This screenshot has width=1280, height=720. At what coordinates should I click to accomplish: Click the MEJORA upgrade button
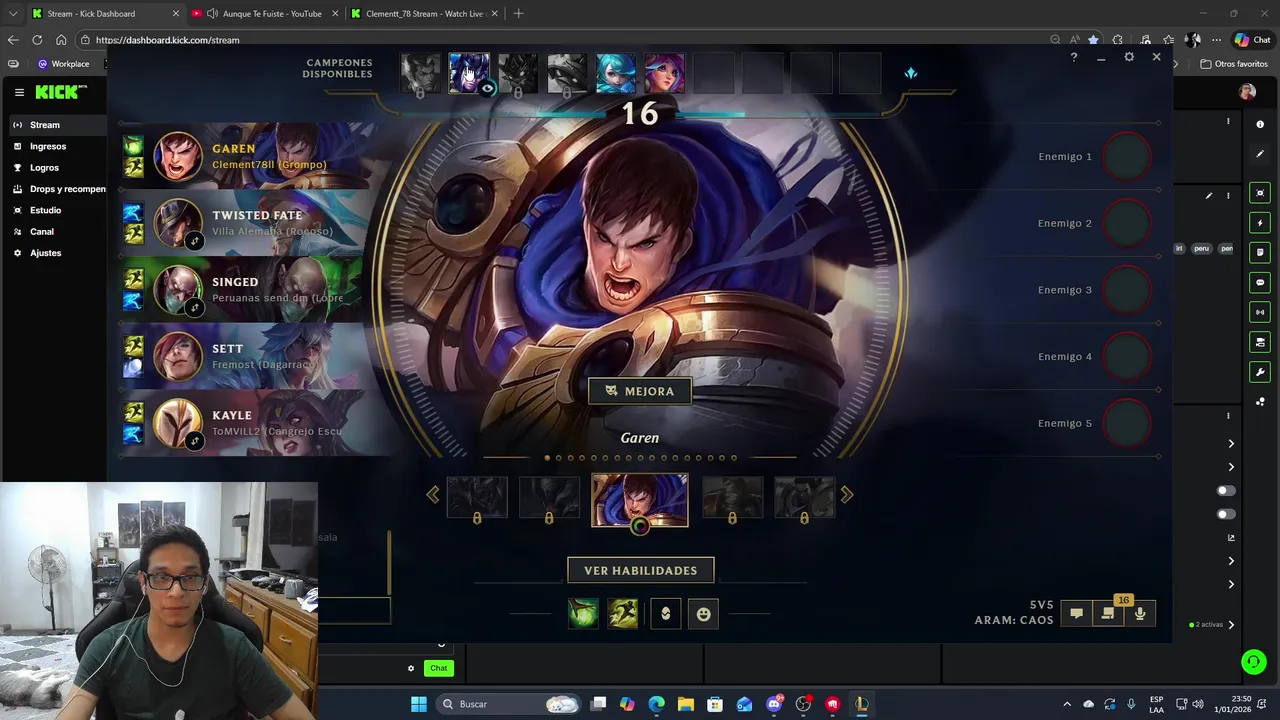click(x=640, y=391)
